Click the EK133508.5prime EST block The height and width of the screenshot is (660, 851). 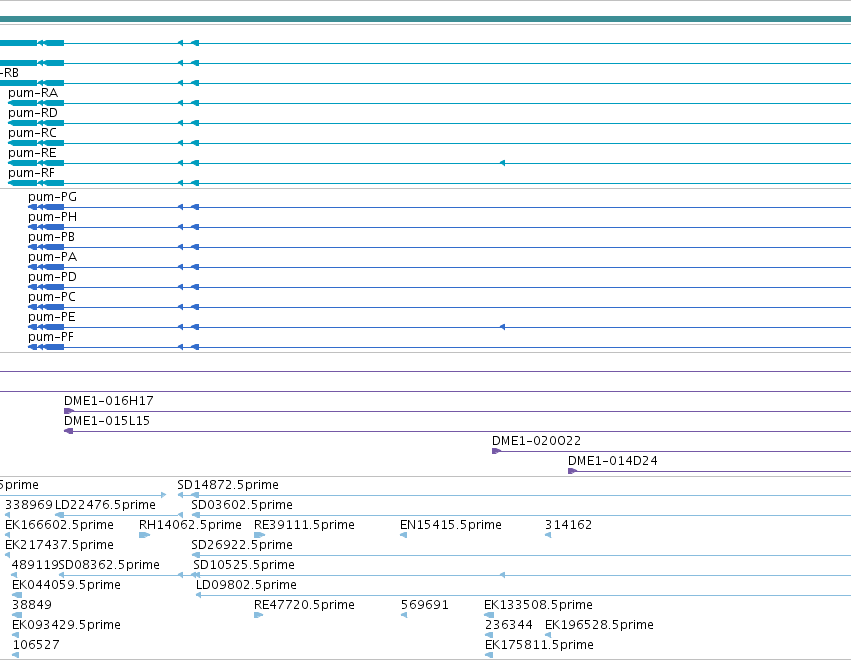point(489,615)
